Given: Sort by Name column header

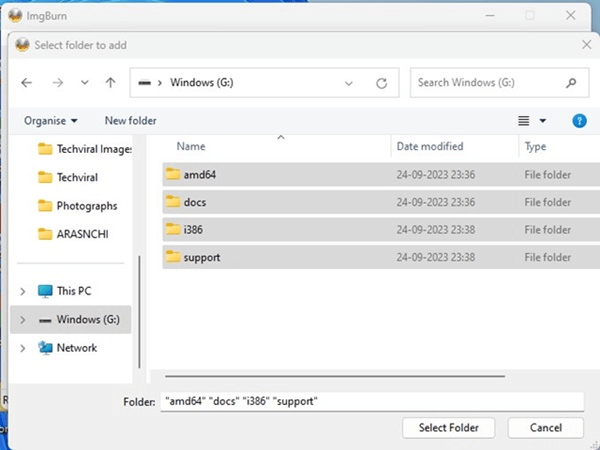Looking at the screenshot, I should (x=191, y=146).
